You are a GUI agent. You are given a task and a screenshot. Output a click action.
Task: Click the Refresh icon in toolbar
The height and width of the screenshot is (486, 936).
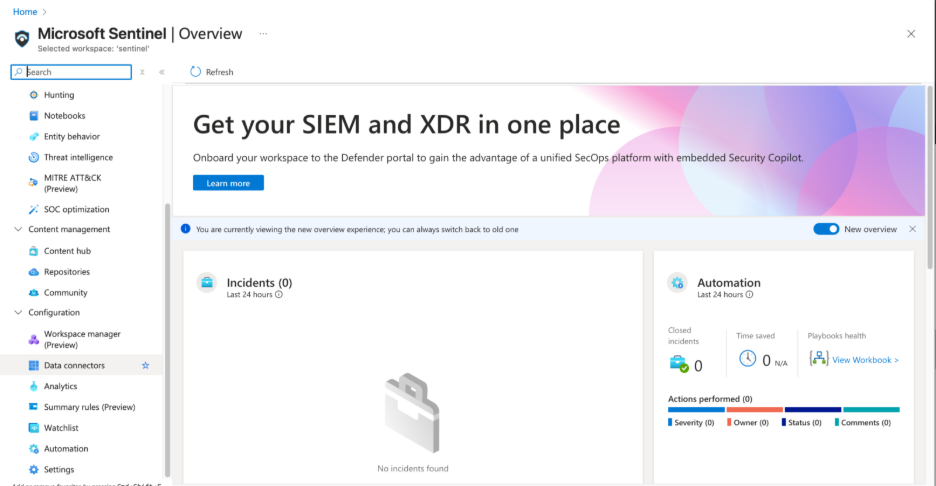196,72
